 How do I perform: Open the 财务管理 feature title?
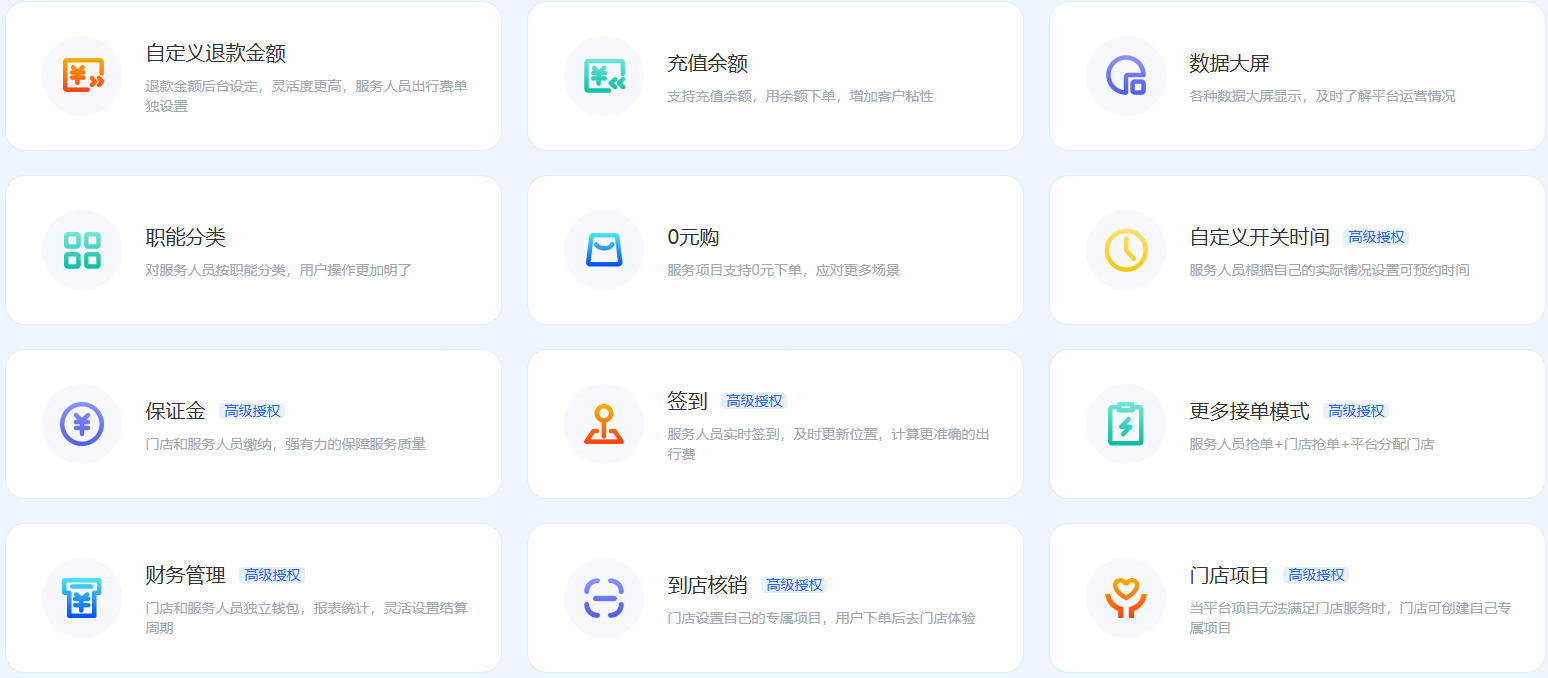point(185,575)
